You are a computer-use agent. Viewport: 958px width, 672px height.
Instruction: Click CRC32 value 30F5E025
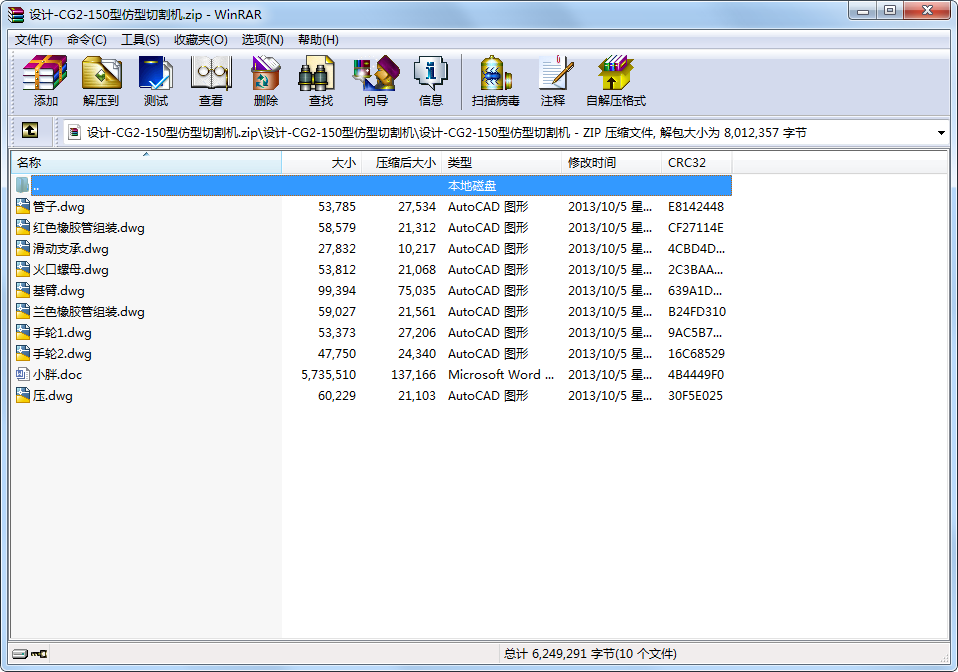[695, 396]
